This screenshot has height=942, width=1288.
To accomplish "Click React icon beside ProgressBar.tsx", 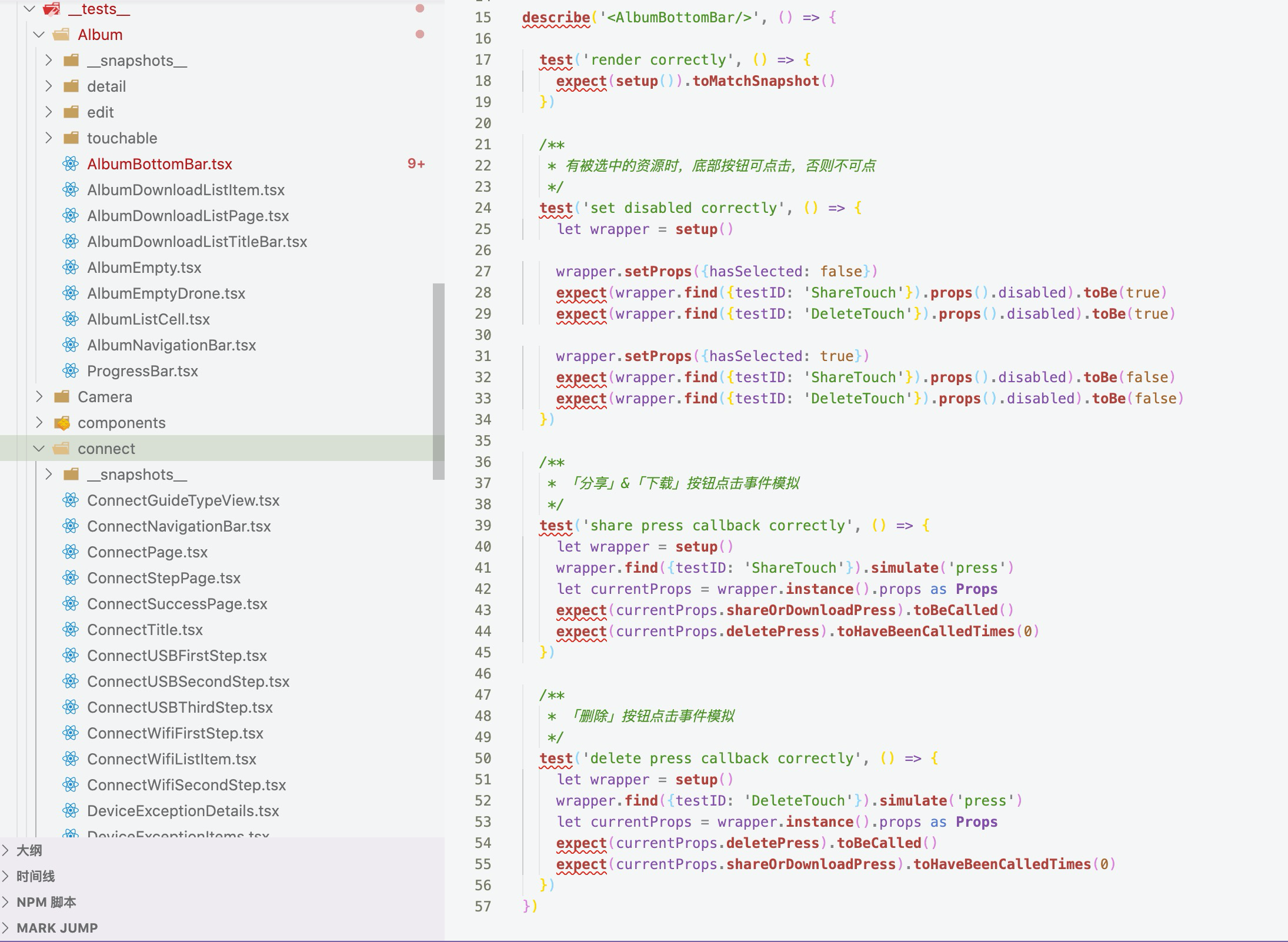I will click(x=71, y=371).
